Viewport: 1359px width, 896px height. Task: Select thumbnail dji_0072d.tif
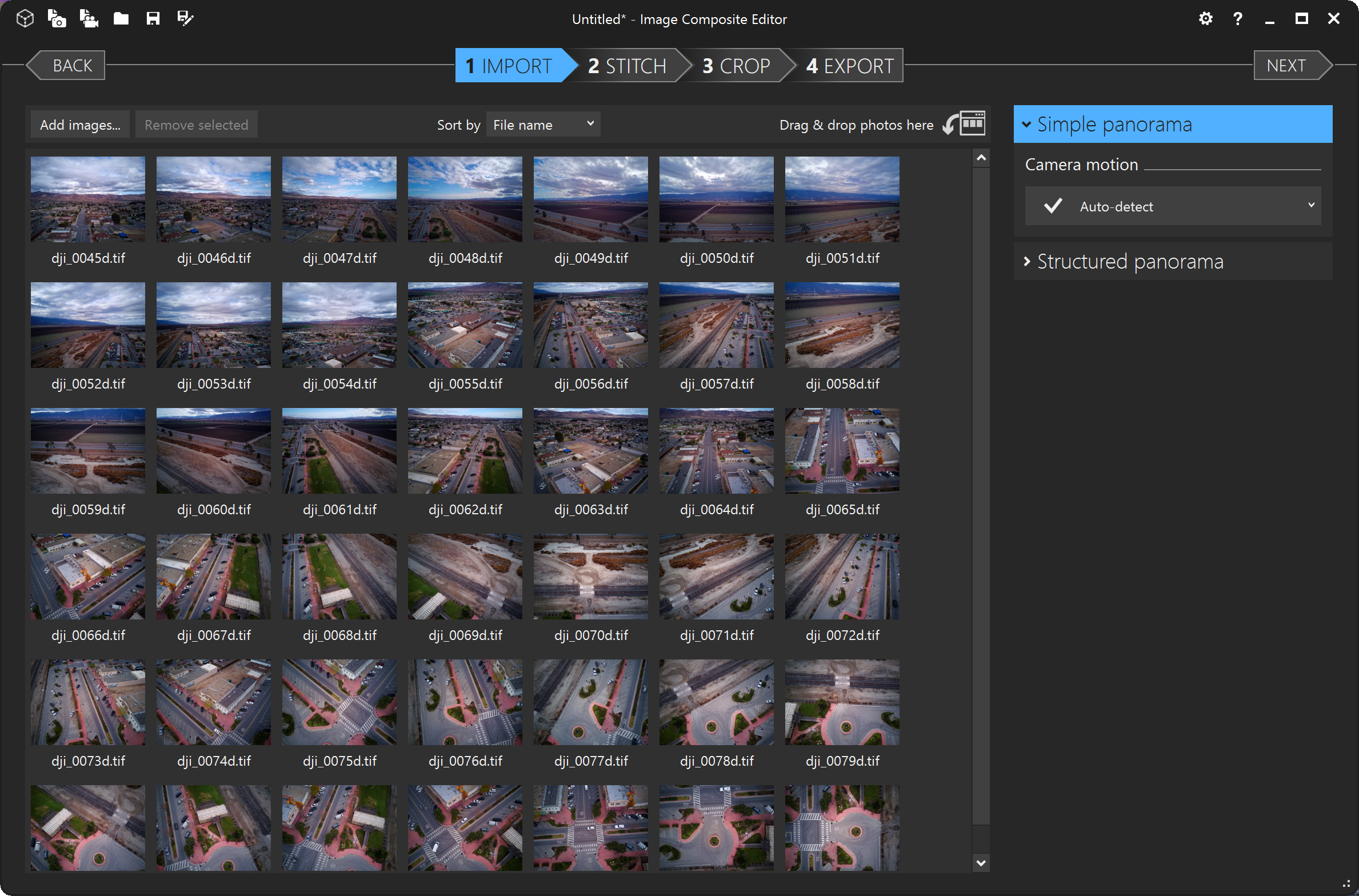click(x=842, y=577)
